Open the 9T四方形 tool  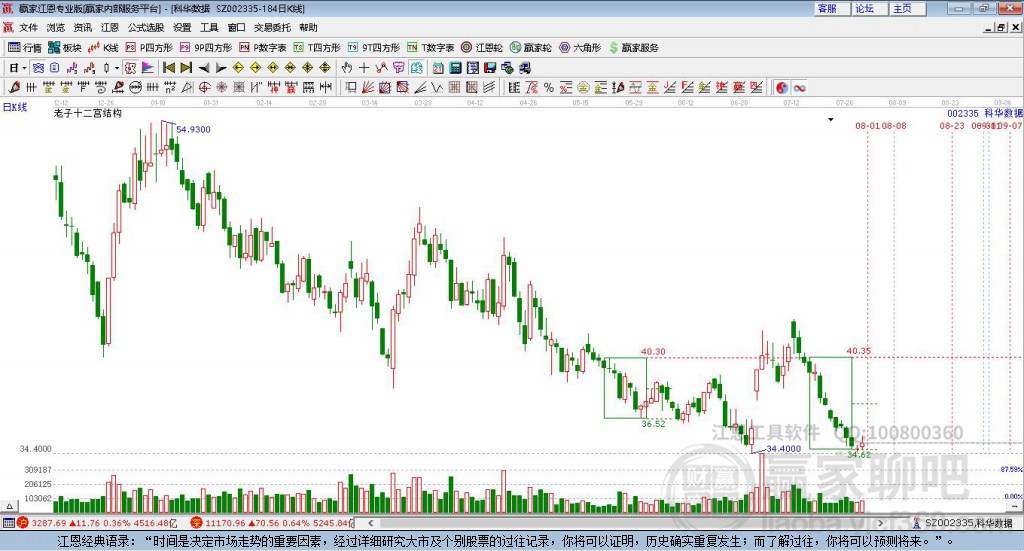374,48
